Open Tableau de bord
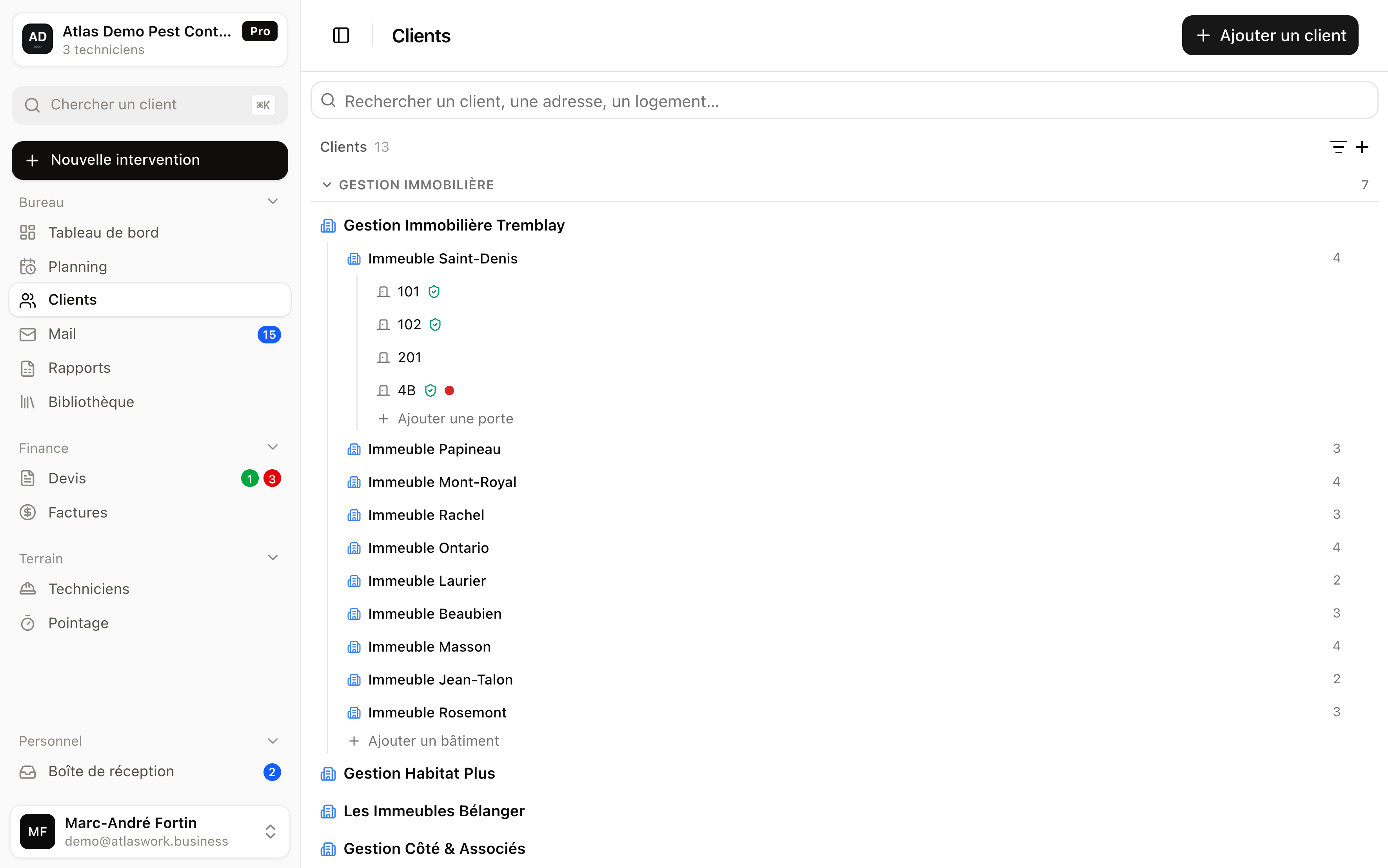This screenshot has height=868, width=1388. (150, 232)
